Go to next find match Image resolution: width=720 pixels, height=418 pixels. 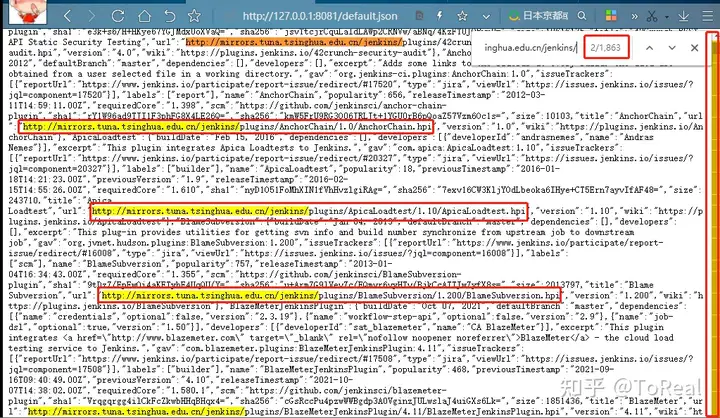672,47
